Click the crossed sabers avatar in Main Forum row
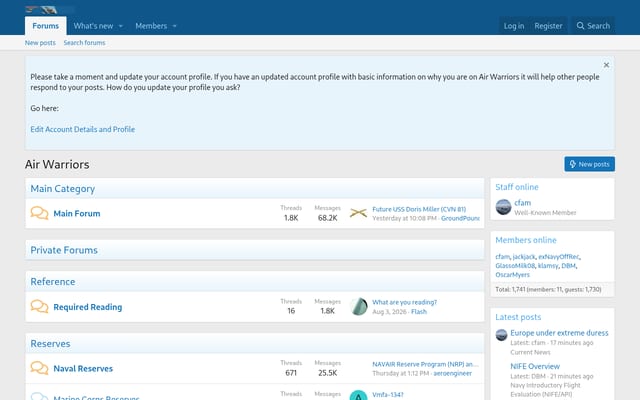 click(358, 213)
